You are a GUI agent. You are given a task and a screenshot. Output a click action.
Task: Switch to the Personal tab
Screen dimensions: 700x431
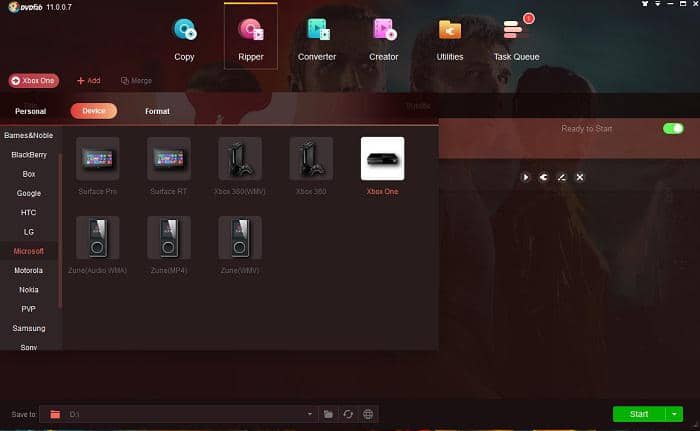(30, 111)
